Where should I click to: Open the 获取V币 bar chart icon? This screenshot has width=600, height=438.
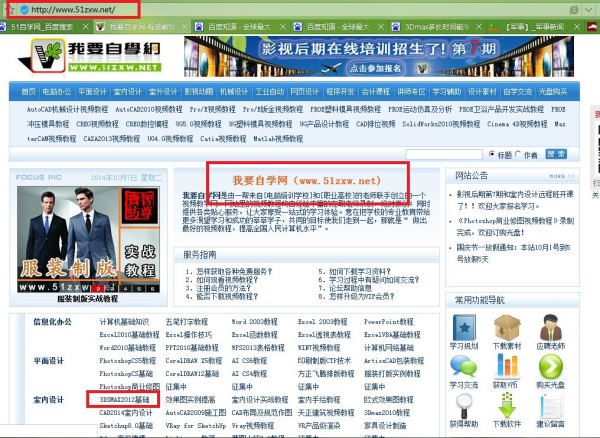point(507,366)
